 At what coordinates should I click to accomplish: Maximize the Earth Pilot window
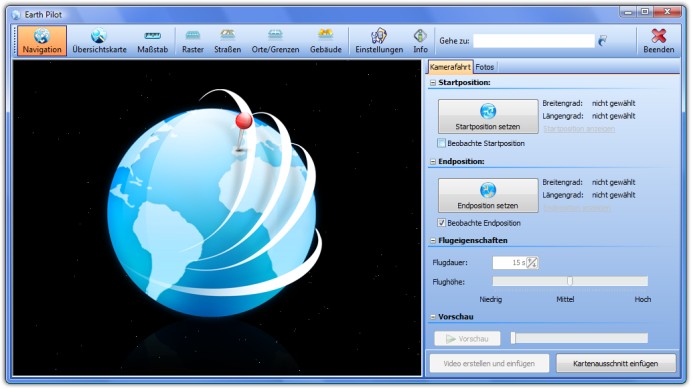coord(645,12)
